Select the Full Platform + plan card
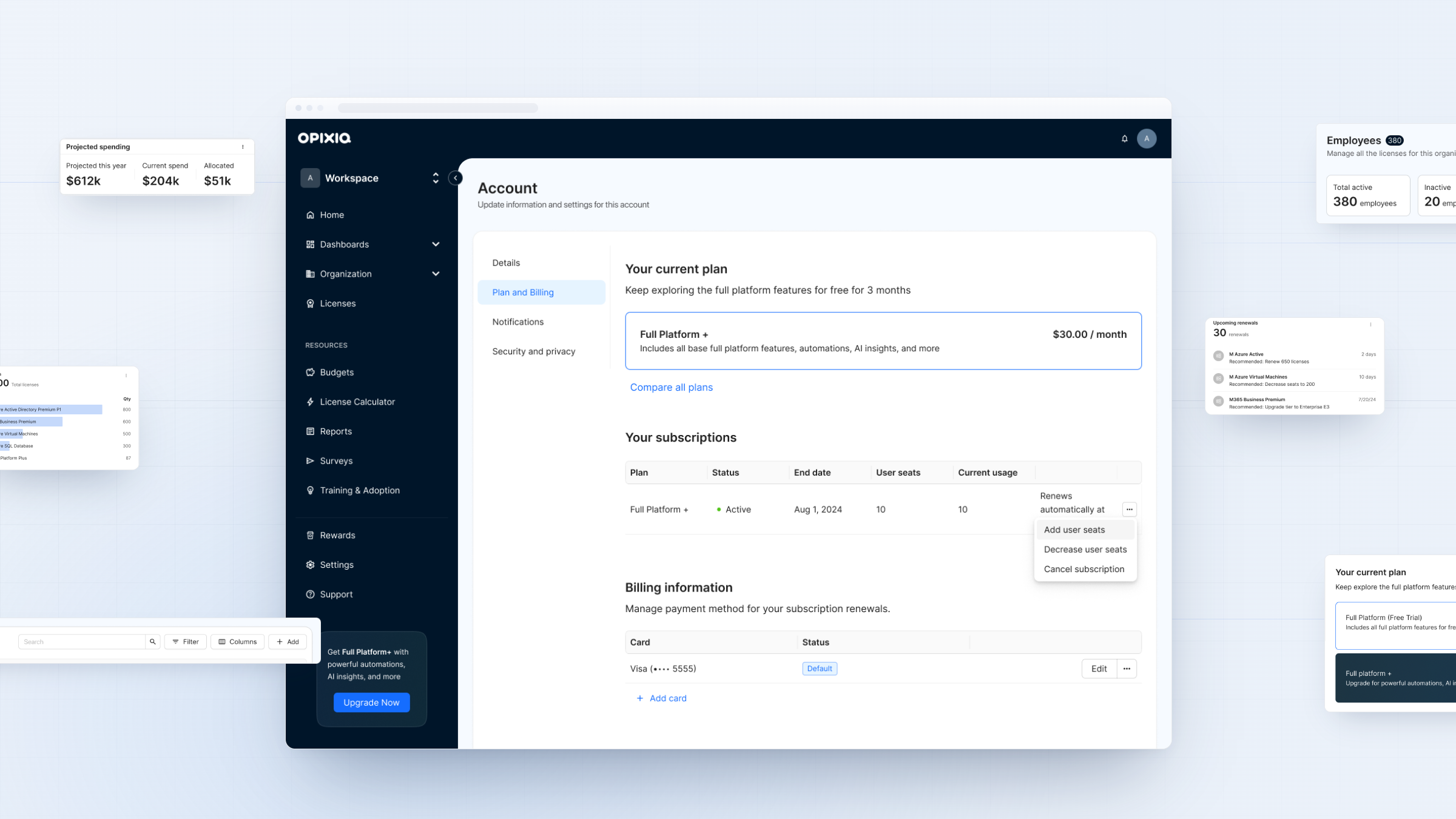This screenshot has height=819, width=1456. click(883, 341)
